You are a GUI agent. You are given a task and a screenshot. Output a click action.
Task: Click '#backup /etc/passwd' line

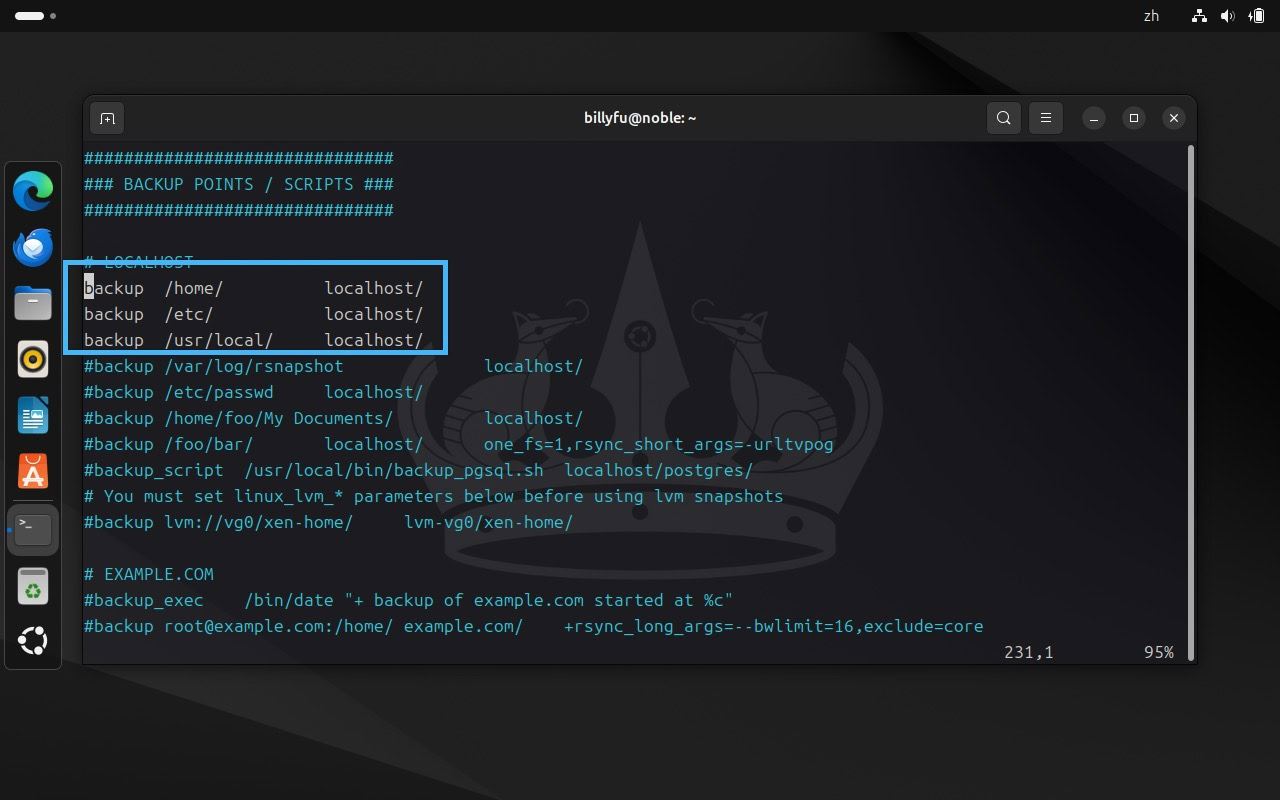pyautogui.click(x=254, y=392)
